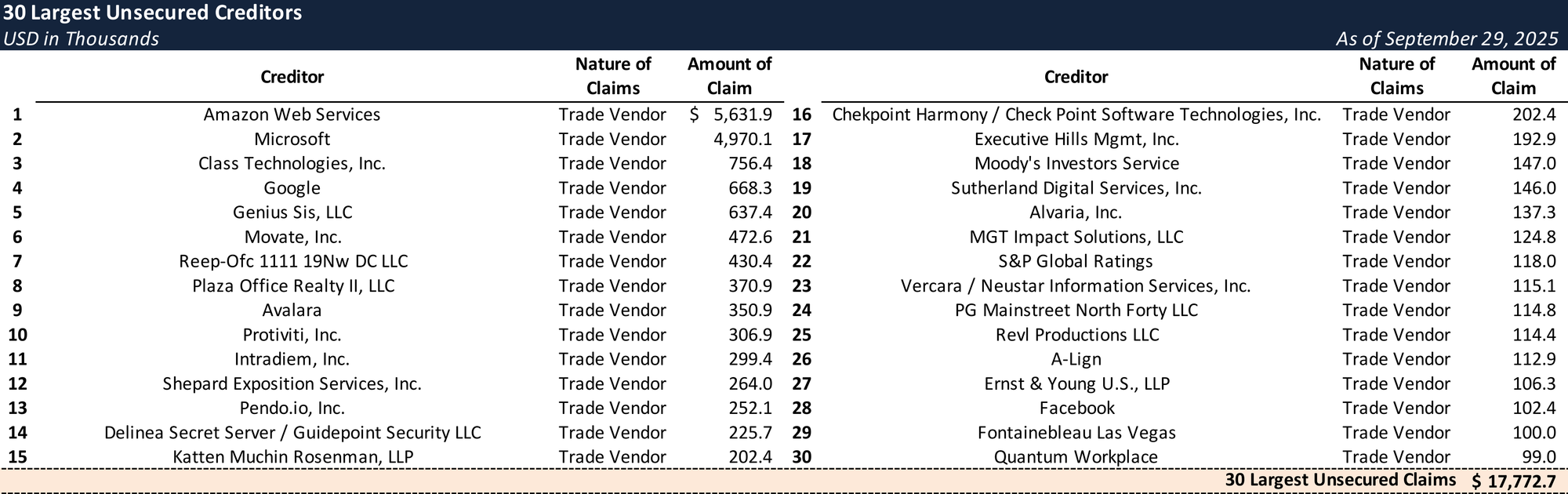The width and height of the screenshot is (1568, 494).
Task: Click the 'USD in Thousands' subtitle
Action: [x=81, y=38]
